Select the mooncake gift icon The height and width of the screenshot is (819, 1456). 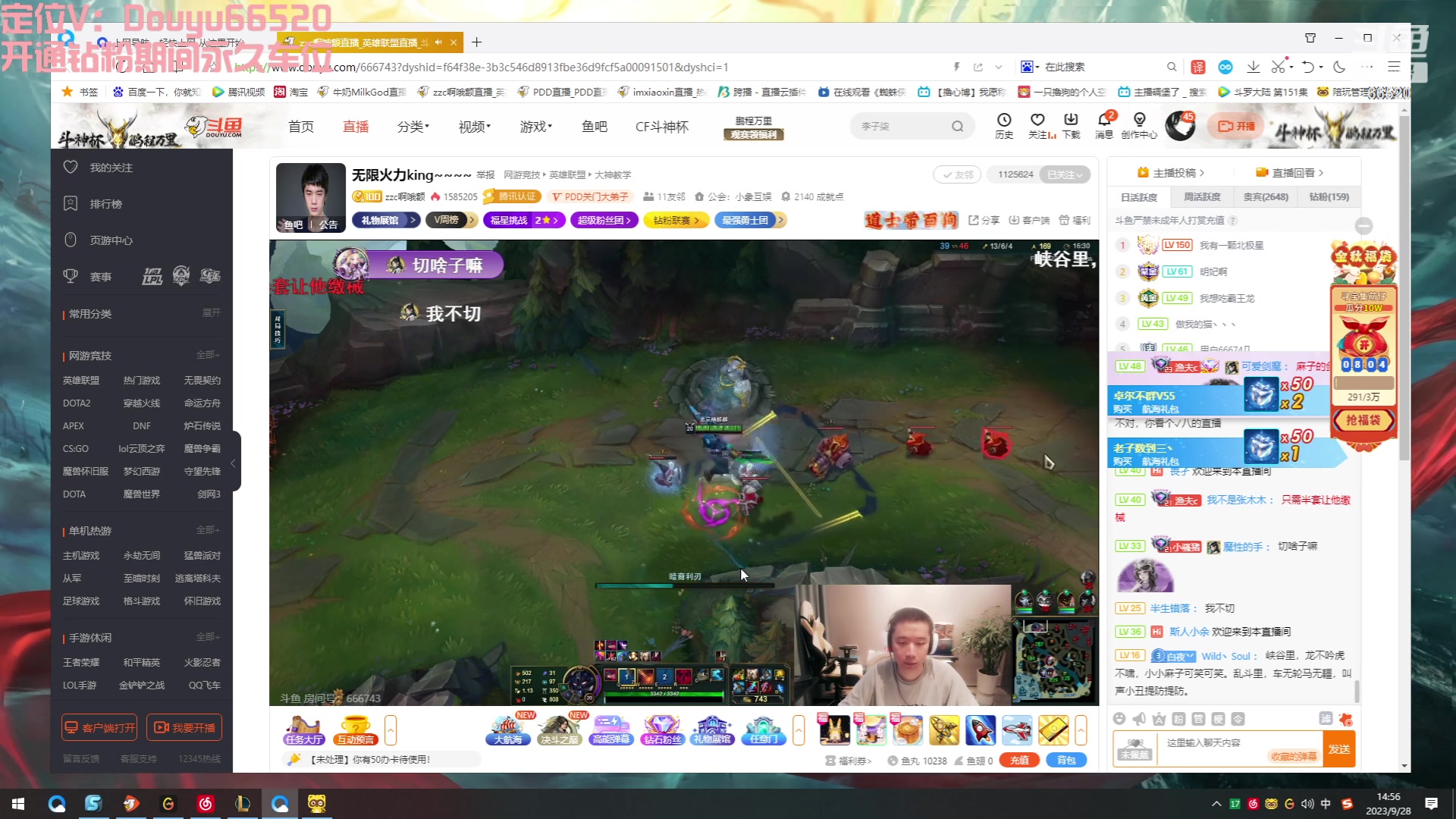(x=907, y=730)
